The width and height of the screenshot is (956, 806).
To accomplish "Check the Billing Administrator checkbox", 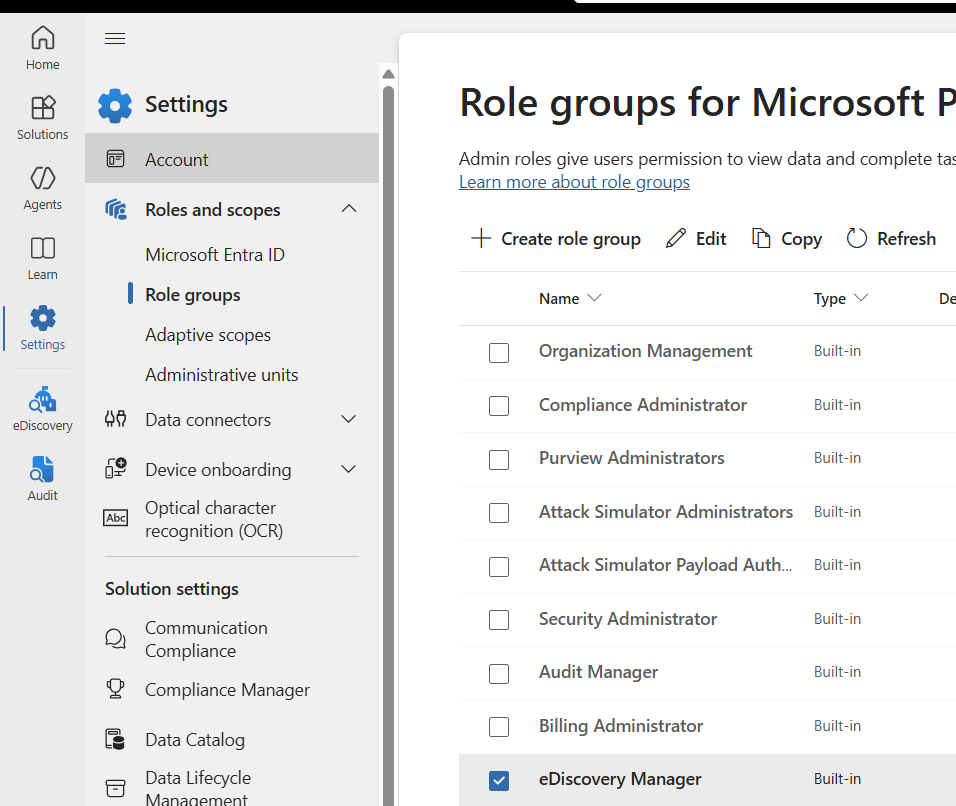I will [499, 727].
